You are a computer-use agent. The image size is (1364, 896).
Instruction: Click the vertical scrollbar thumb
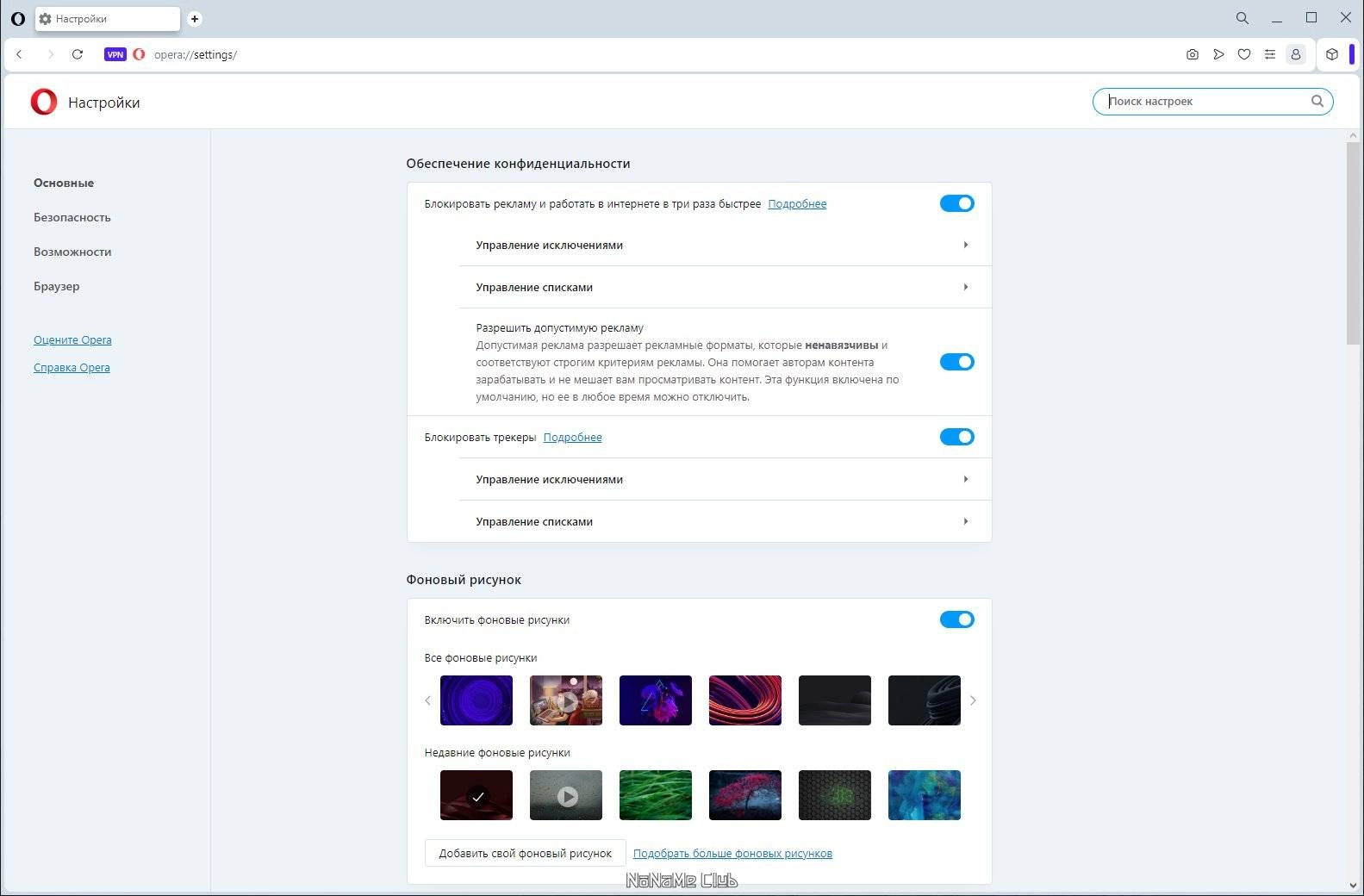tap(1353, 244)
